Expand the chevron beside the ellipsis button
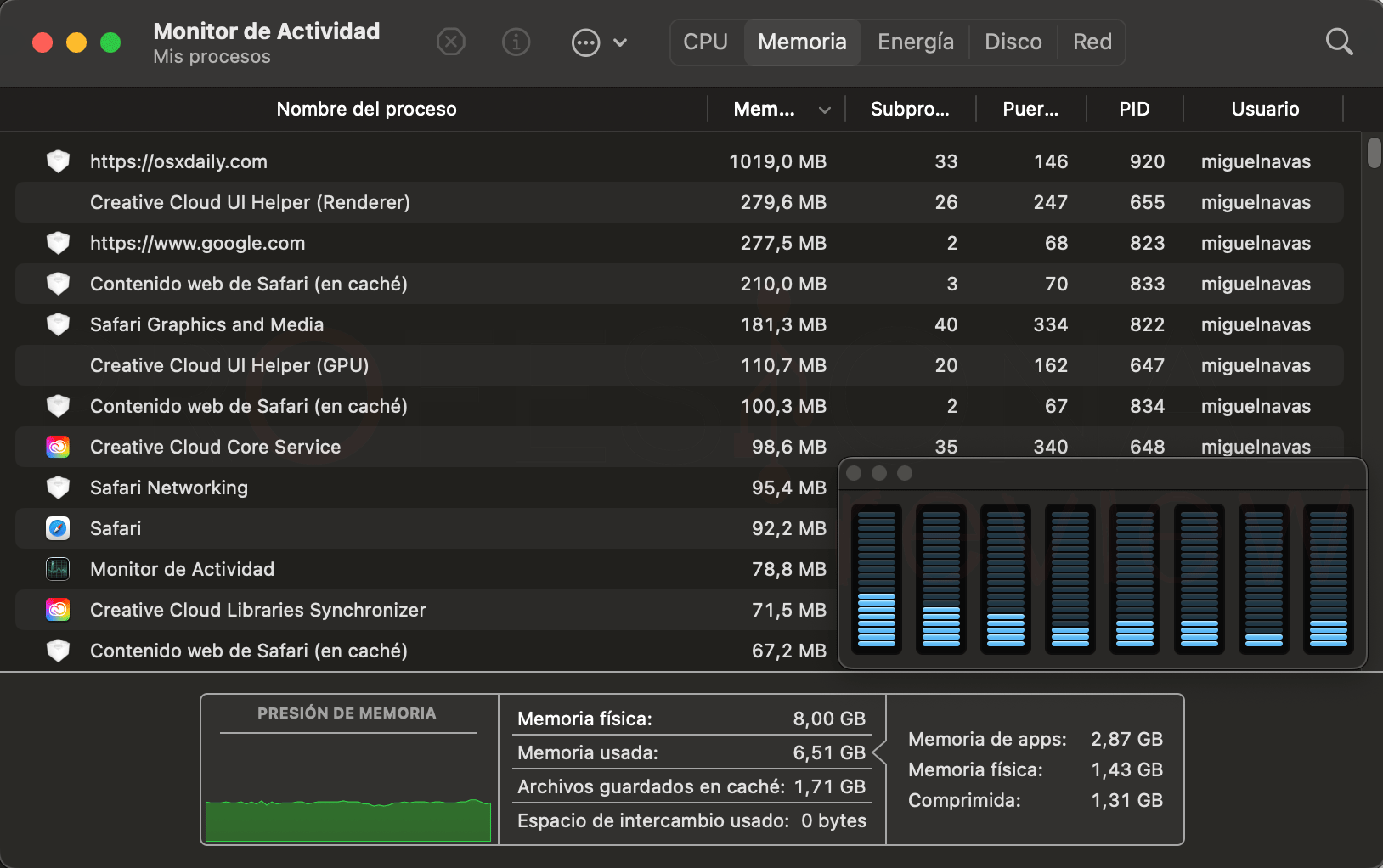The image size is (1383, 868). [x=620, y=42]
